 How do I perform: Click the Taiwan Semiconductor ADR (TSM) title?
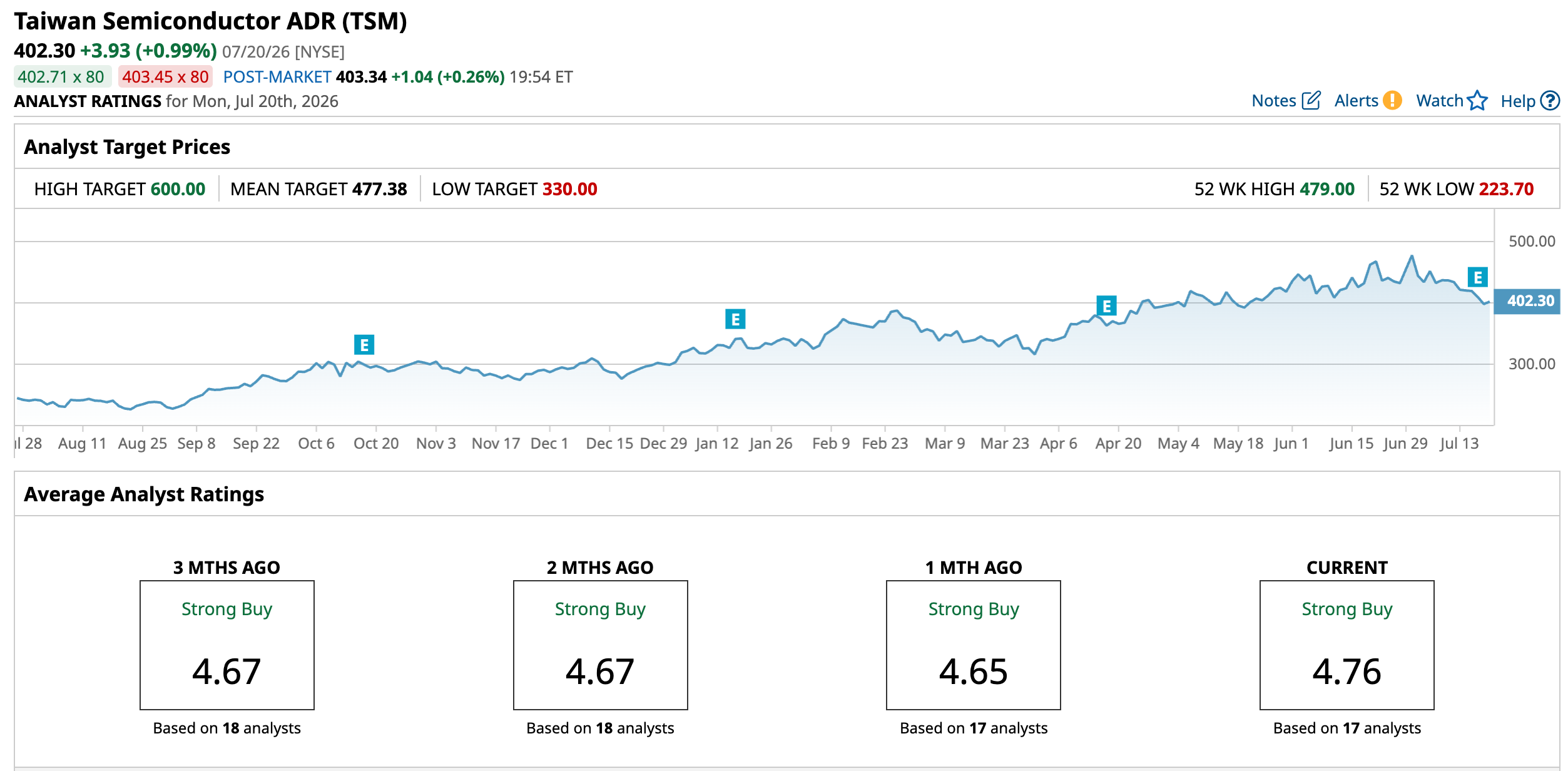210,21
